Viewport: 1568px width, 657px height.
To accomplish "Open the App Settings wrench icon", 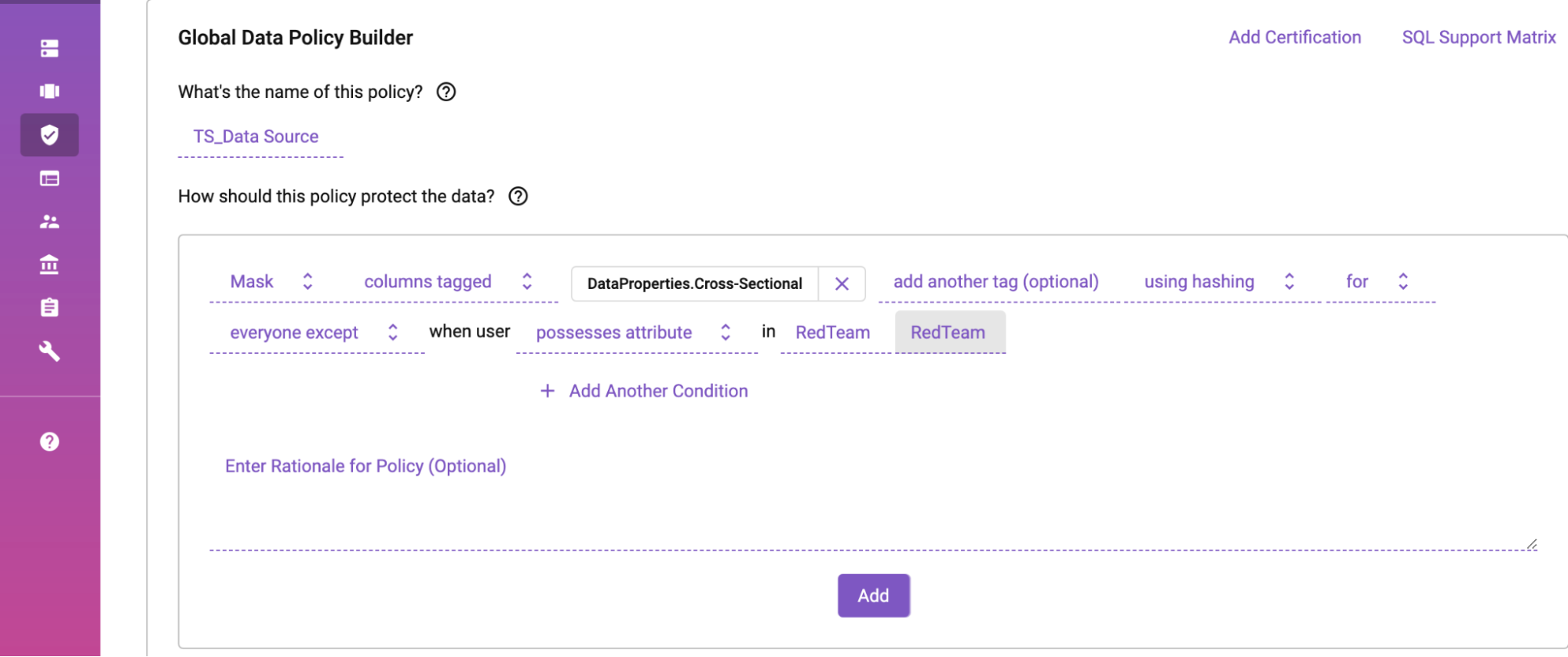I will 49,351.
